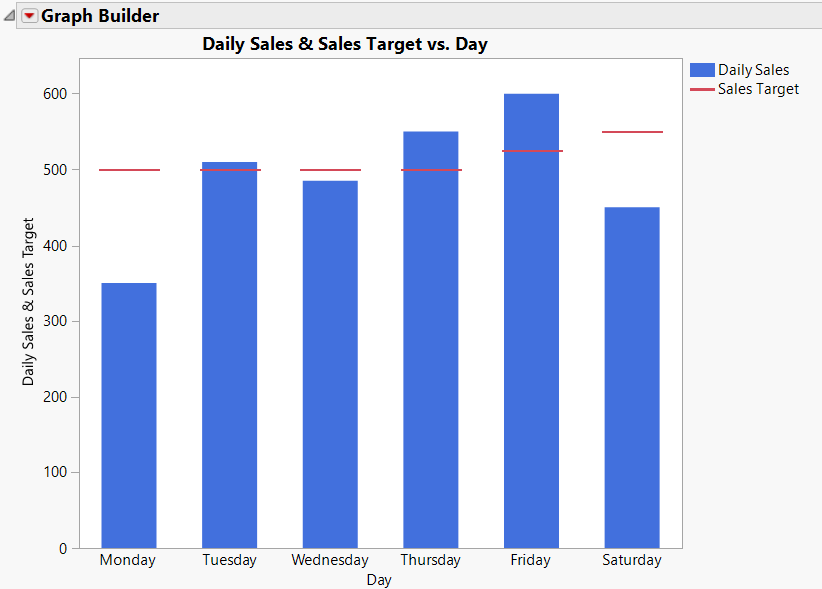Click the Day axis label
This screenshot has width=822, height=589.
(x=379, y=580)
